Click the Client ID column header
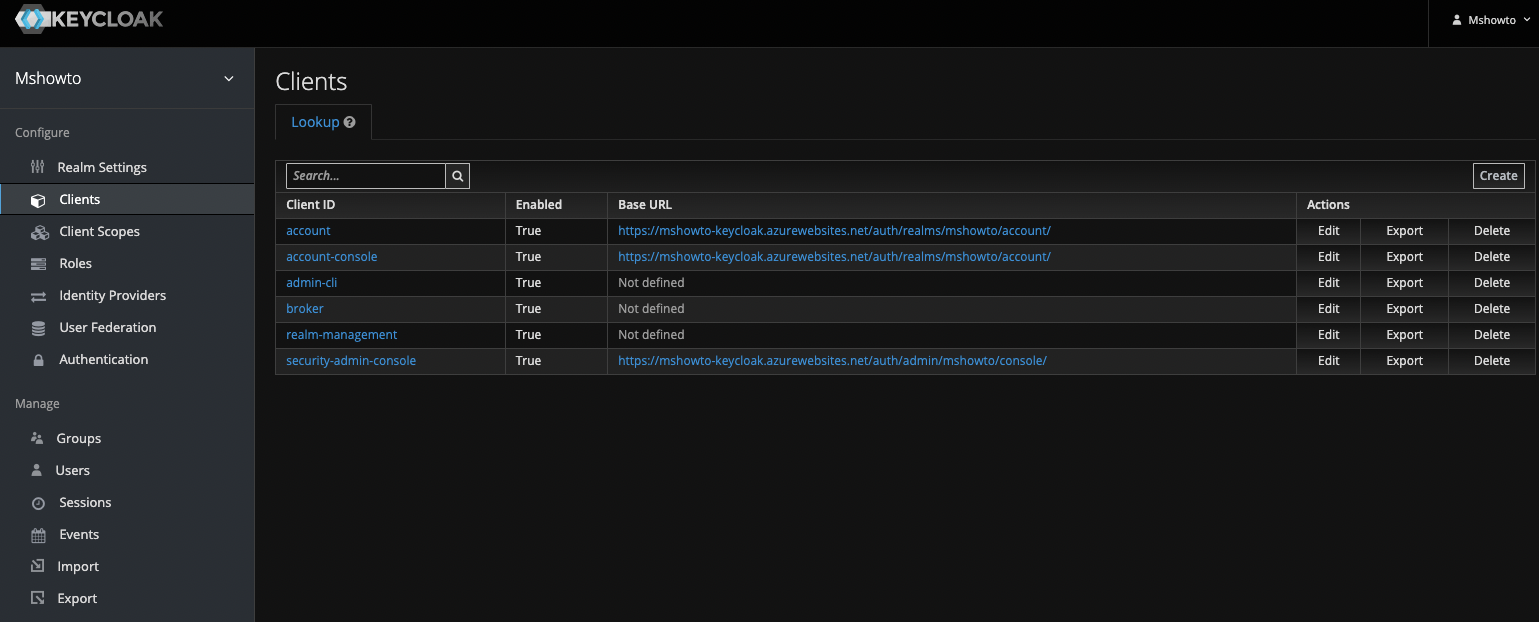1539x622 pixels. 310,205
